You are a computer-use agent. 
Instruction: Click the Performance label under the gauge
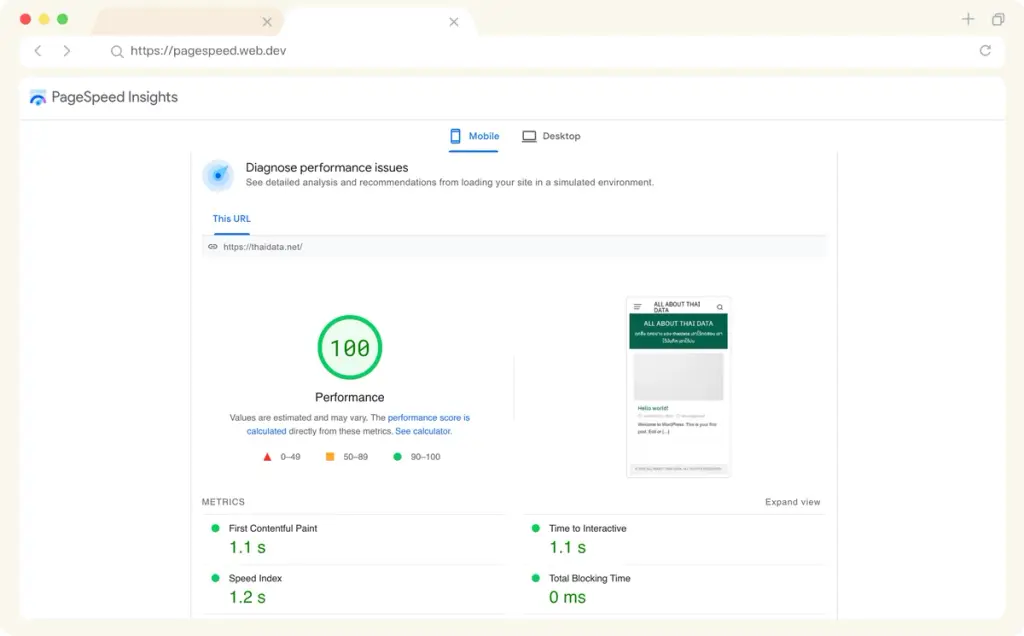(x=349, y=397)
